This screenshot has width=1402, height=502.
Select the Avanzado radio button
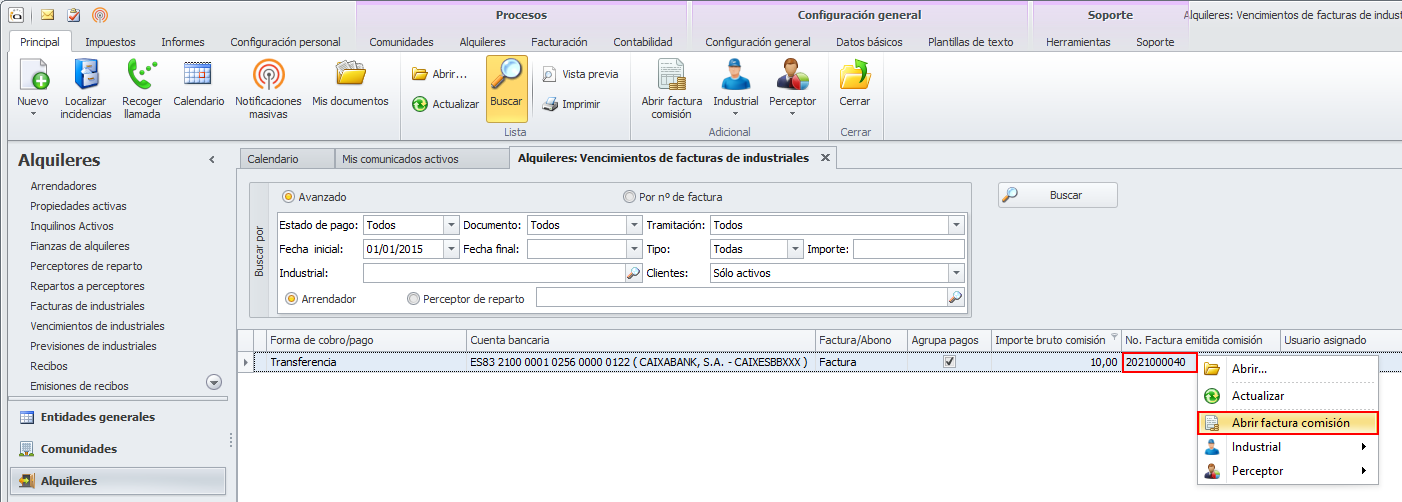point(289,197)
